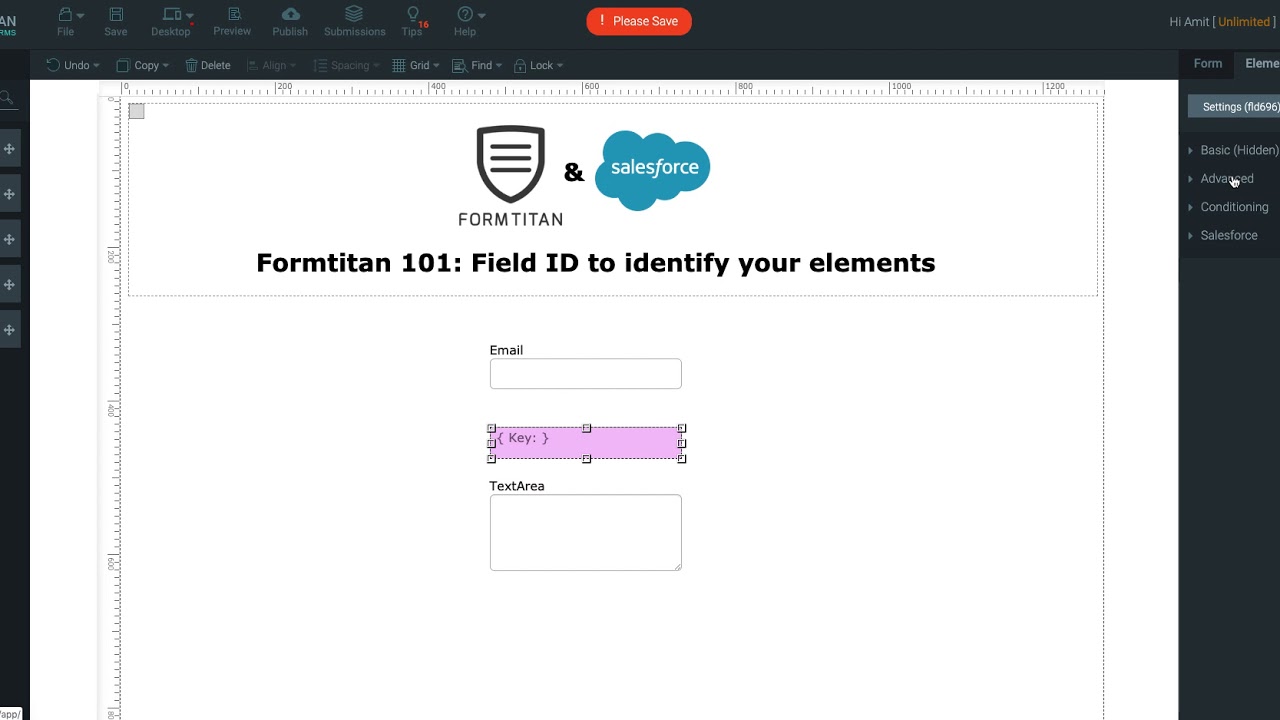Click the Email field label
Image resolution: width=1280 pixels, height=720 pixels.
(x=506, y=350)
